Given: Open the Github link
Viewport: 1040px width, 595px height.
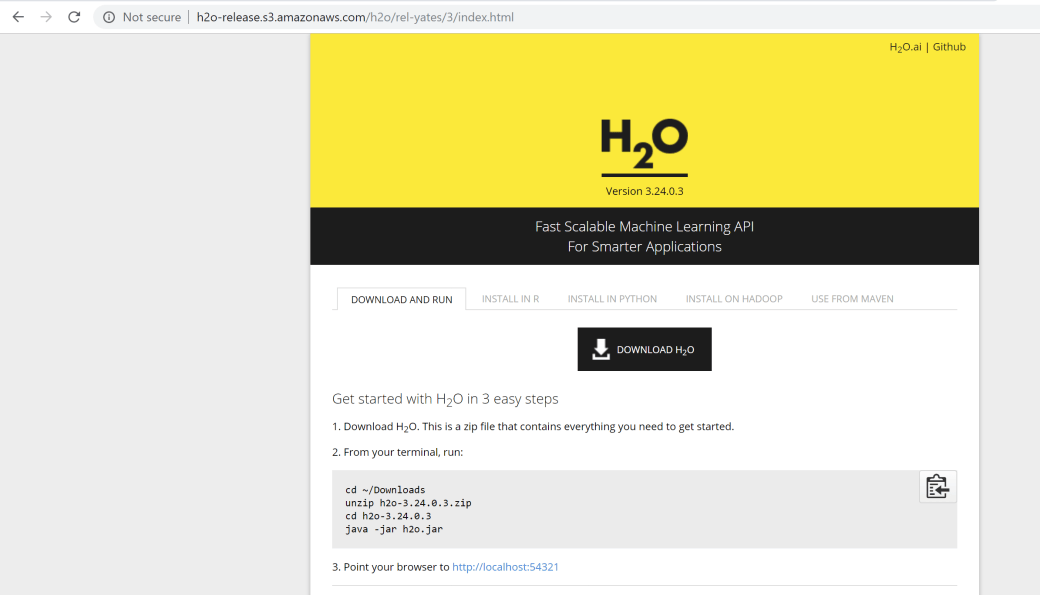Looking at the screenshot, I should [x=949, y=46].
